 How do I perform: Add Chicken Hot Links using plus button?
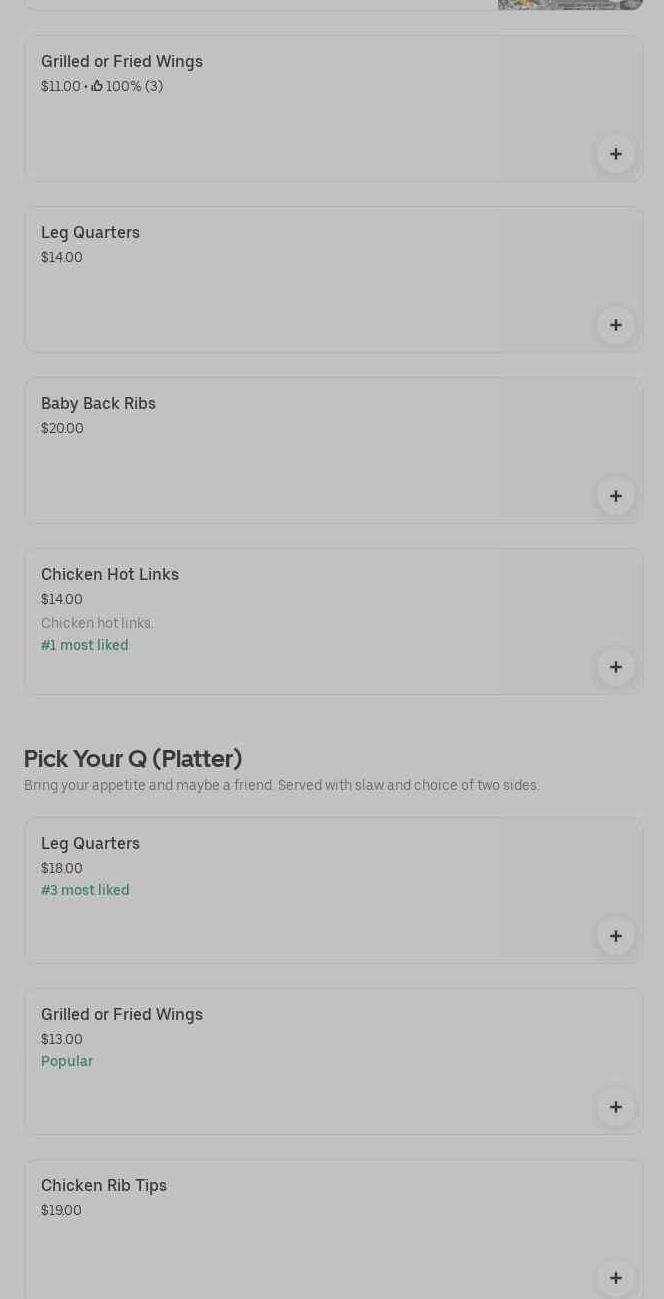(x=615, y=667)
